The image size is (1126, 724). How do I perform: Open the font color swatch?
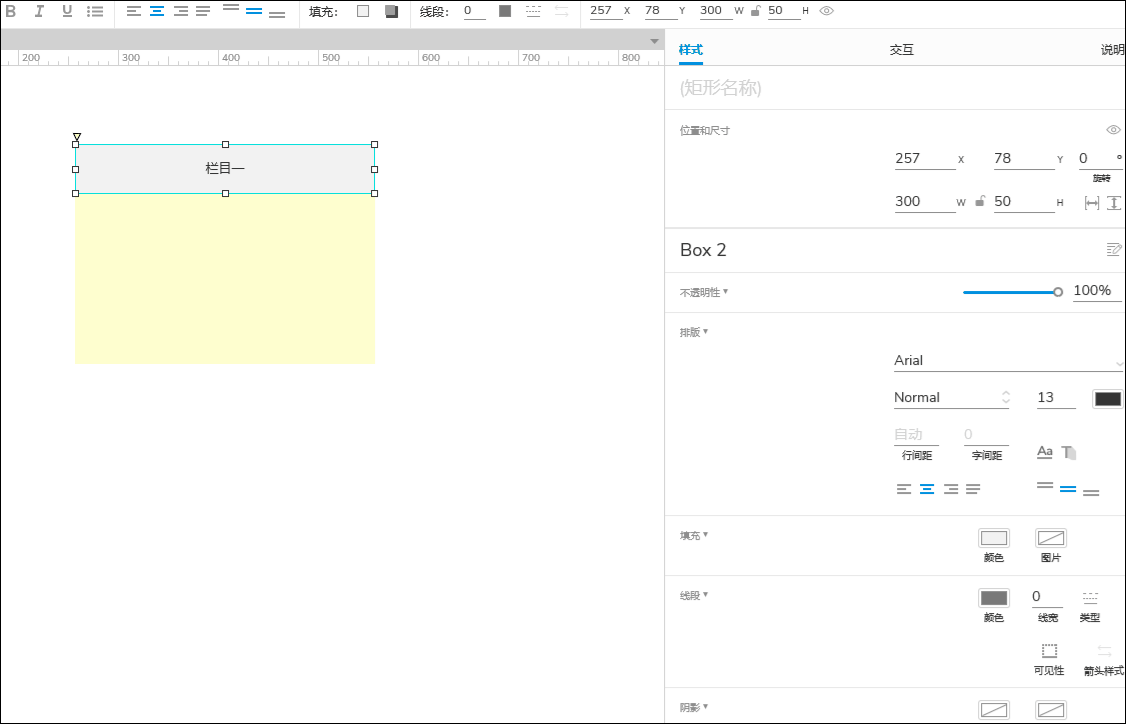(x=1107, y=399)
